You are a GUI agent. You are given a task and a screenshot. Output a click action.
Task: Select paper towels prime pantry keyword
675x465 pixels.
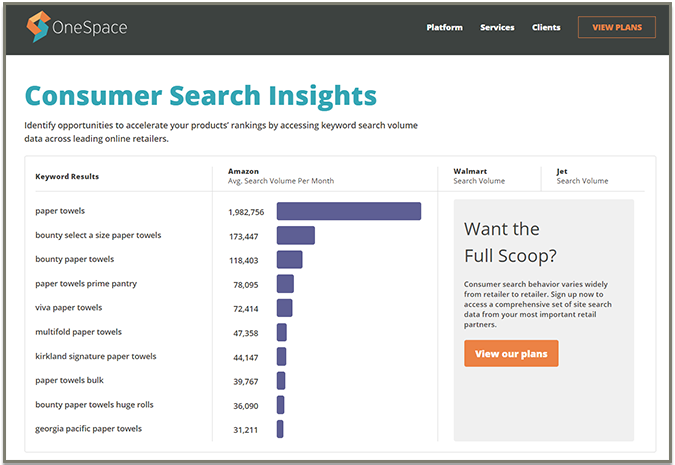click(x=86, y=284)
